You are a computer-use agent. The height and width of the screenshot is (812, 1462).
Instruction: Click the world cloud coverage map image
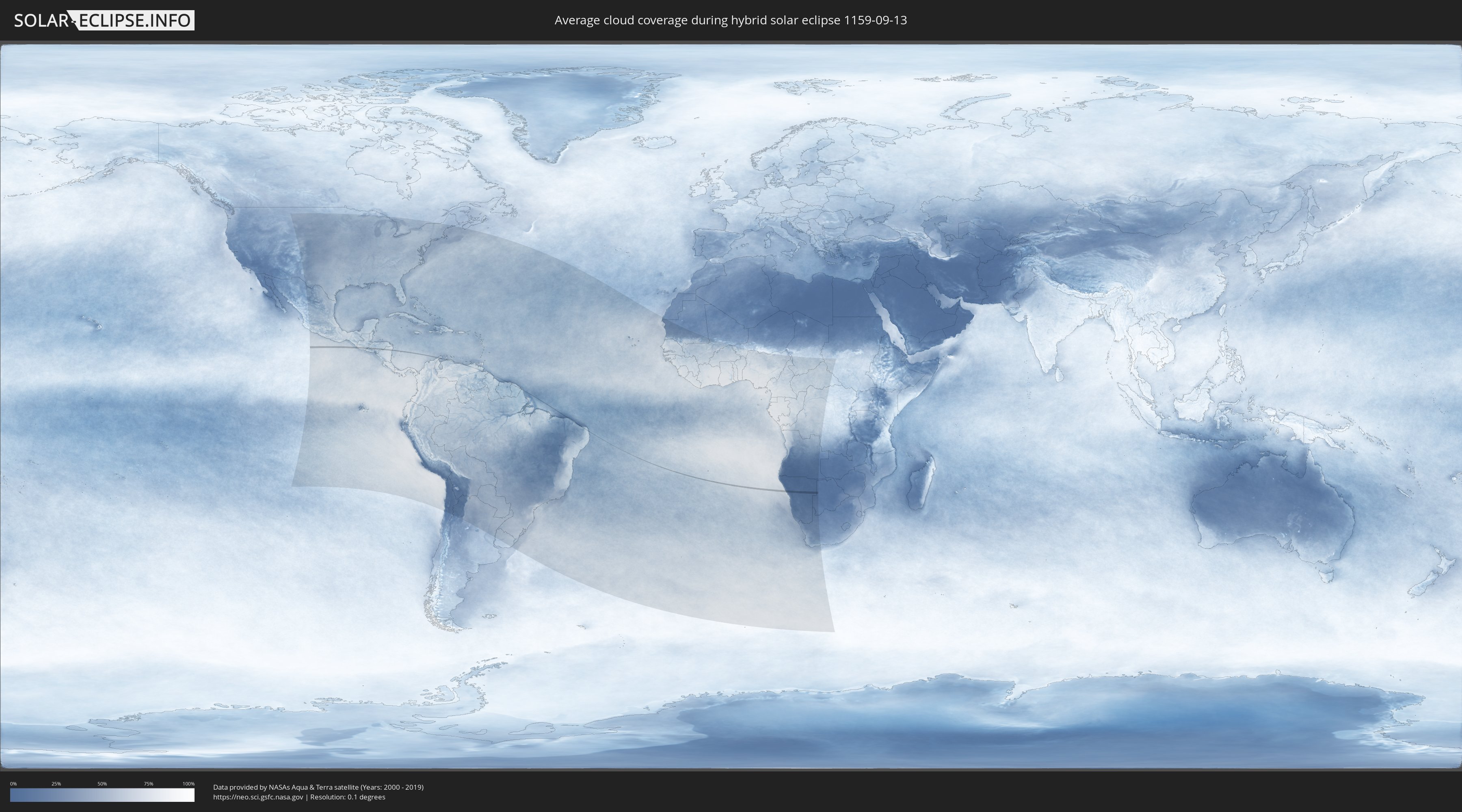pos(731,406)
